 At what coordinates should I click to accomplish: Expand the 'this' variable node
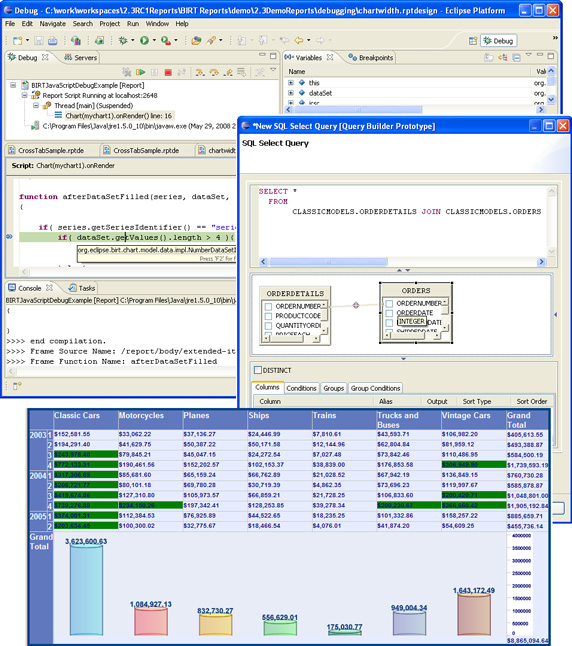coord(291,82)
